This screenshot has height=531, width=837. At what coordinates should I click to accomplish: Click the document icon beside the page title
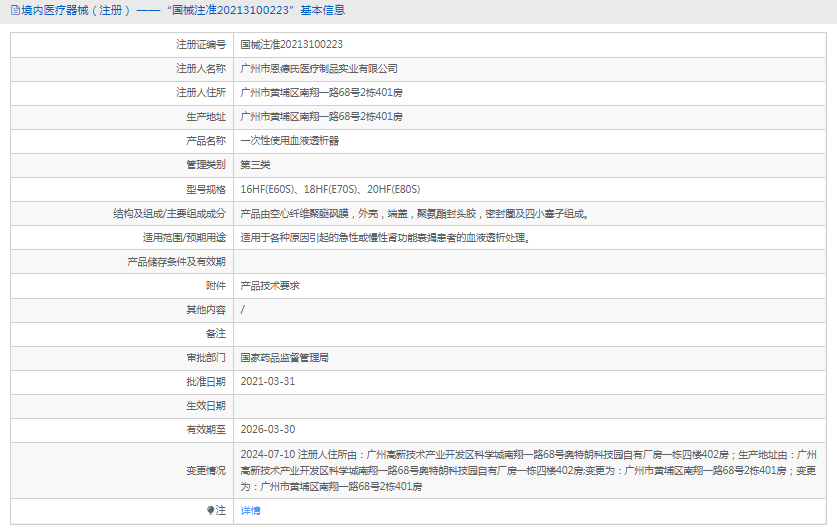[15, 10]
